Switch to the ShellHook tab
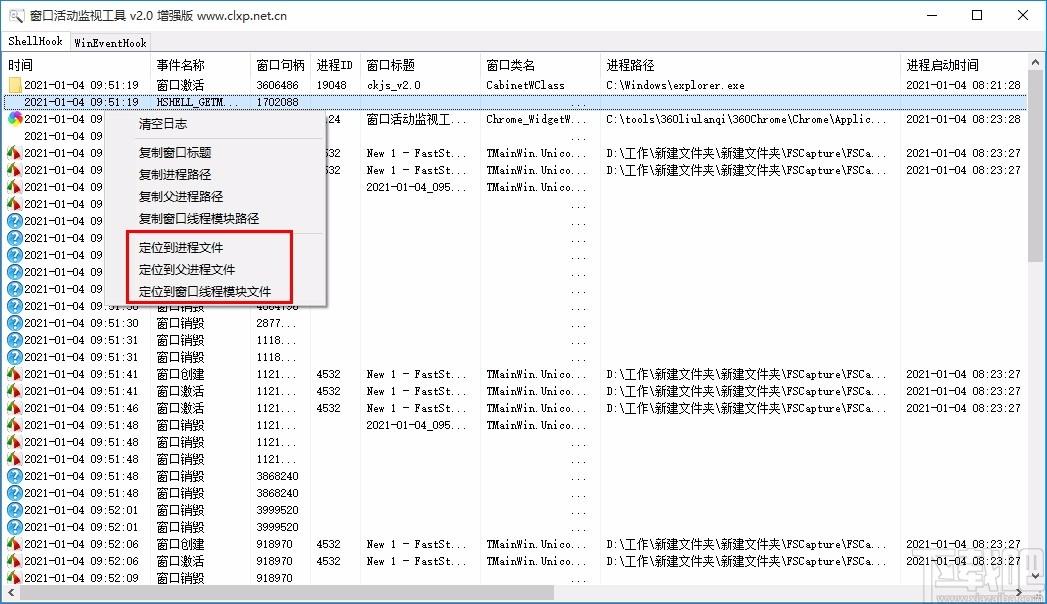The width and height of the screenshot is (1047, 604). [35, 41]
